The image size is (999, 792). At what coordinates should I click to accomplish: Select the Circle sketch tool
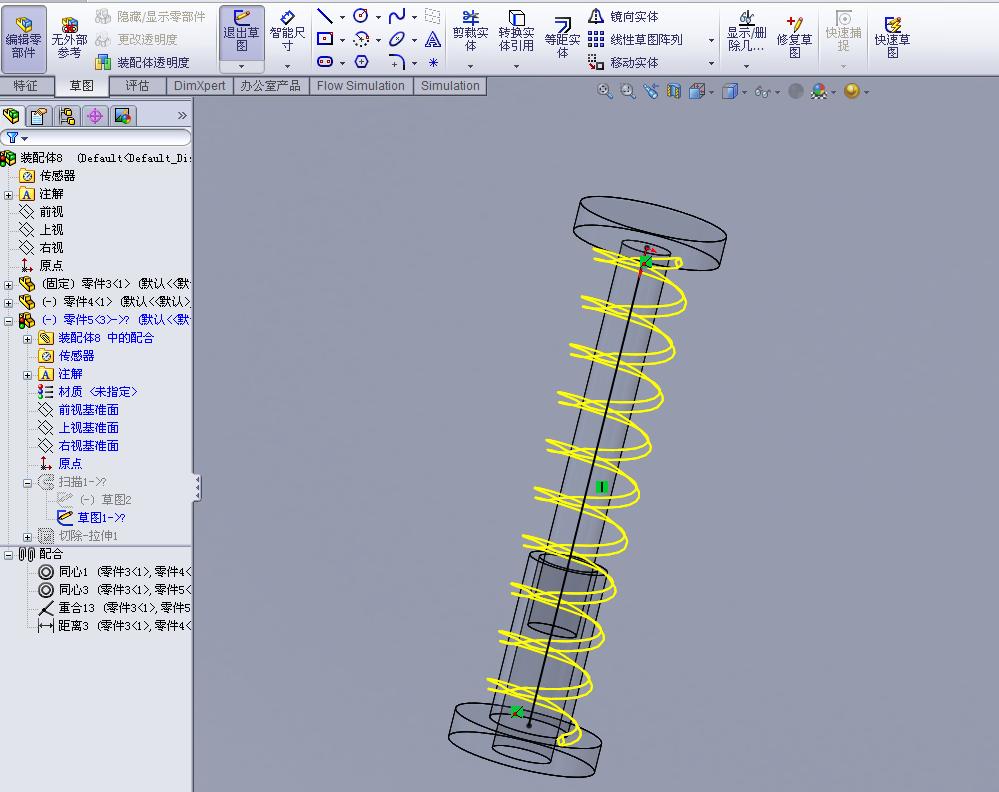point(361,16)
